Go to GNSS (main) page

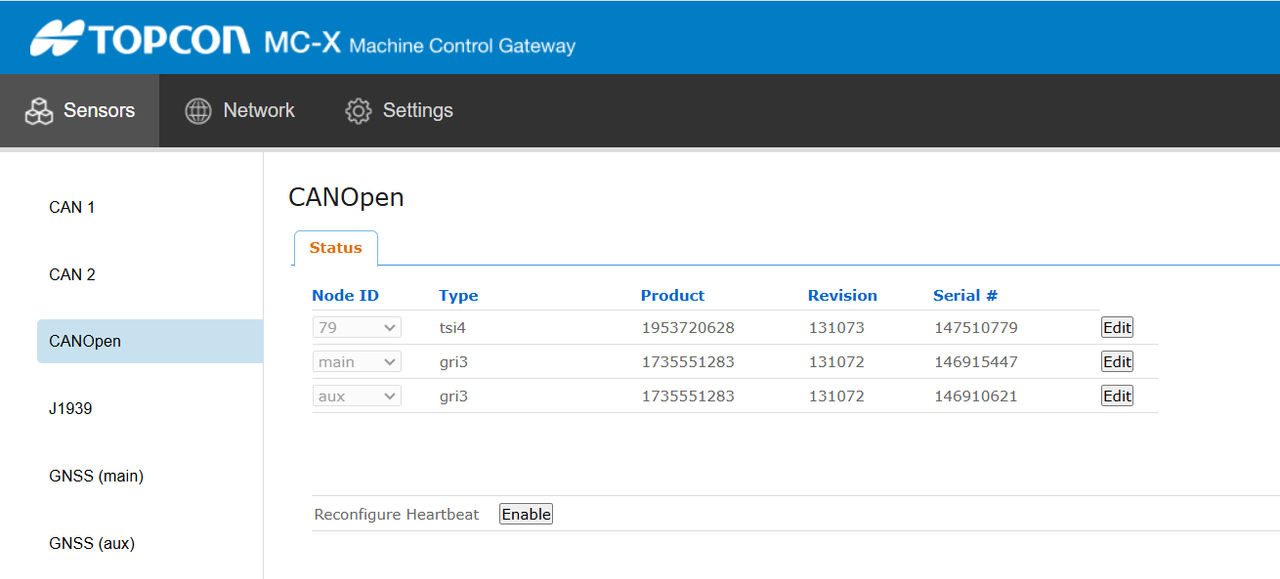pos(96,476)
